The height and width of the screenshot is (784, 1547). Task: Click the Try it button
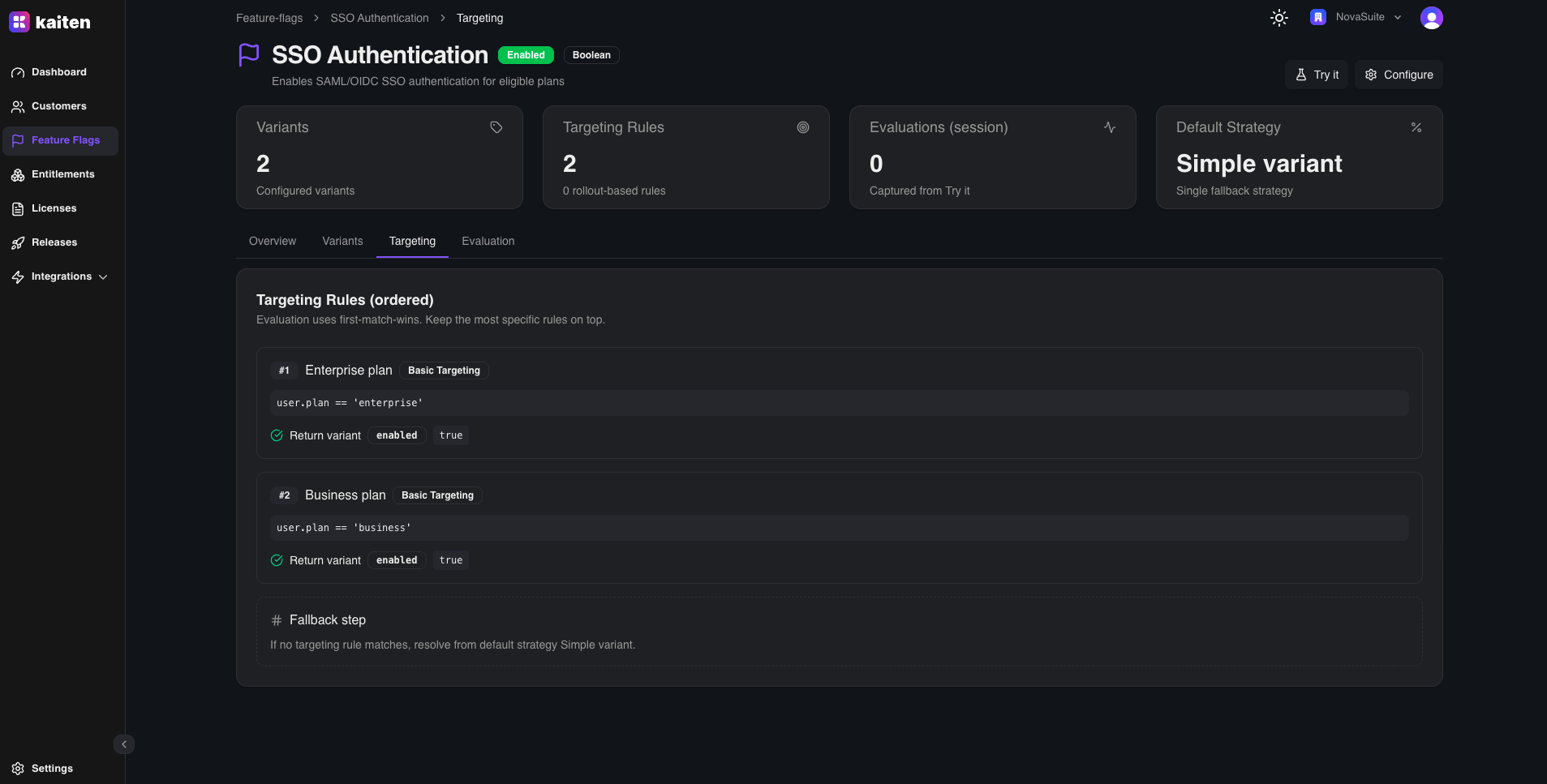[1316, 75]
